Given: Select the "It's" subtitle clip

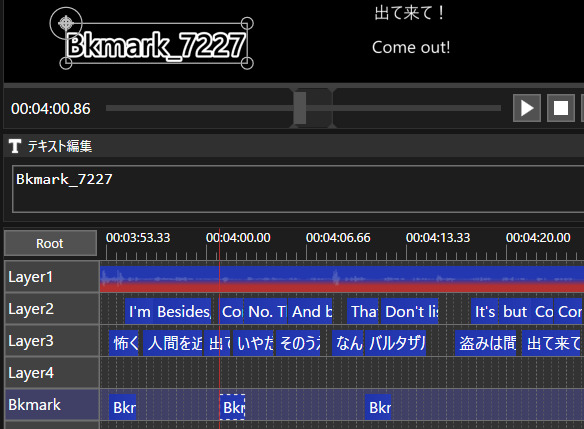Looking at the screenshot, I should [485, 311].
